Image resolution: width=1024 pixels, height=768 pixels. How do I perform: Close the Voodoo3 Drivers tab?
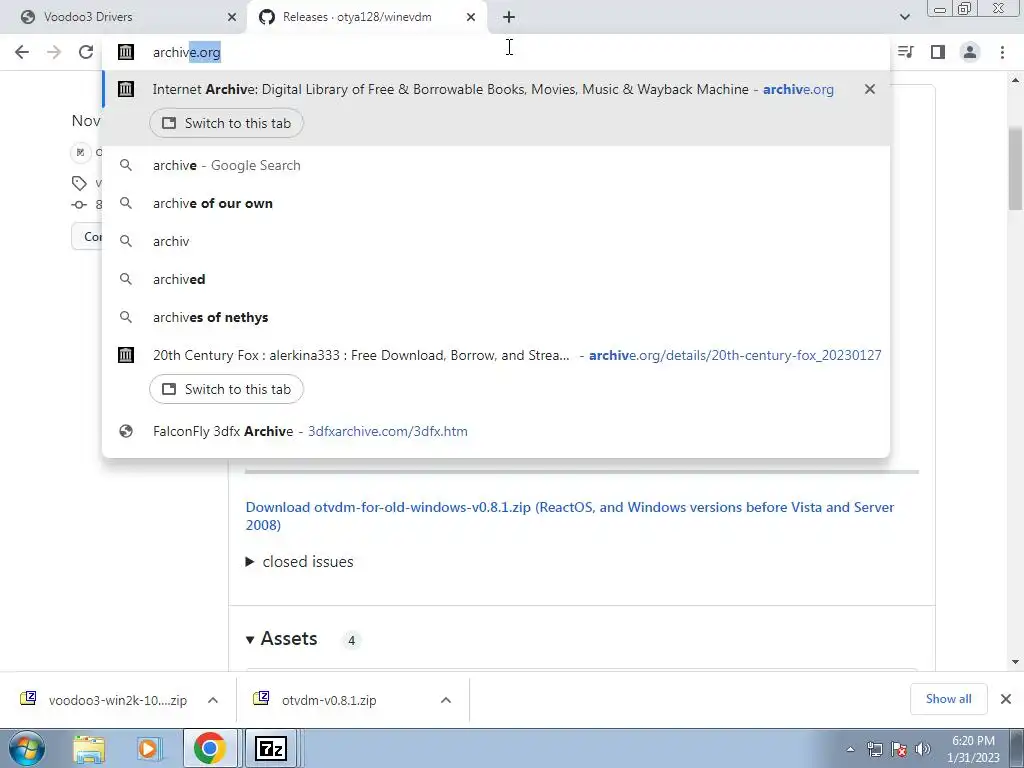(232, 18)
